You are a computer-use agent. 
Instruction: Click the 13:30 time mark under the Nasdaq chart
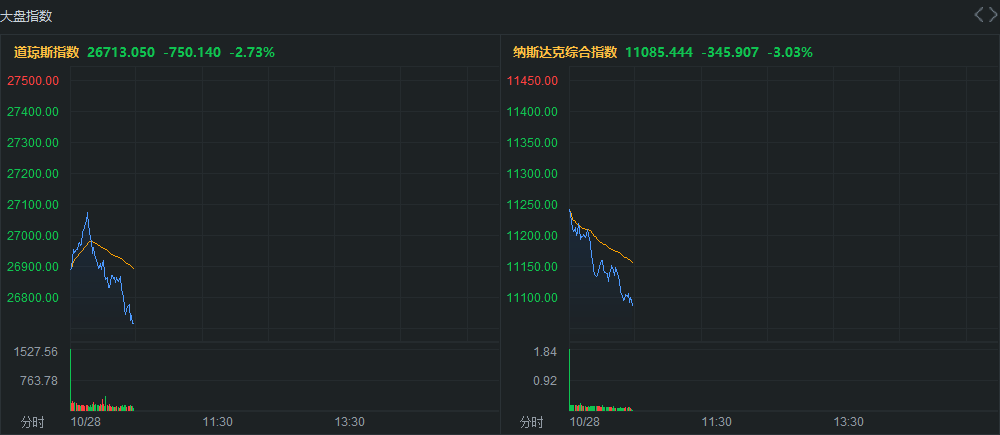click(849, 422)
